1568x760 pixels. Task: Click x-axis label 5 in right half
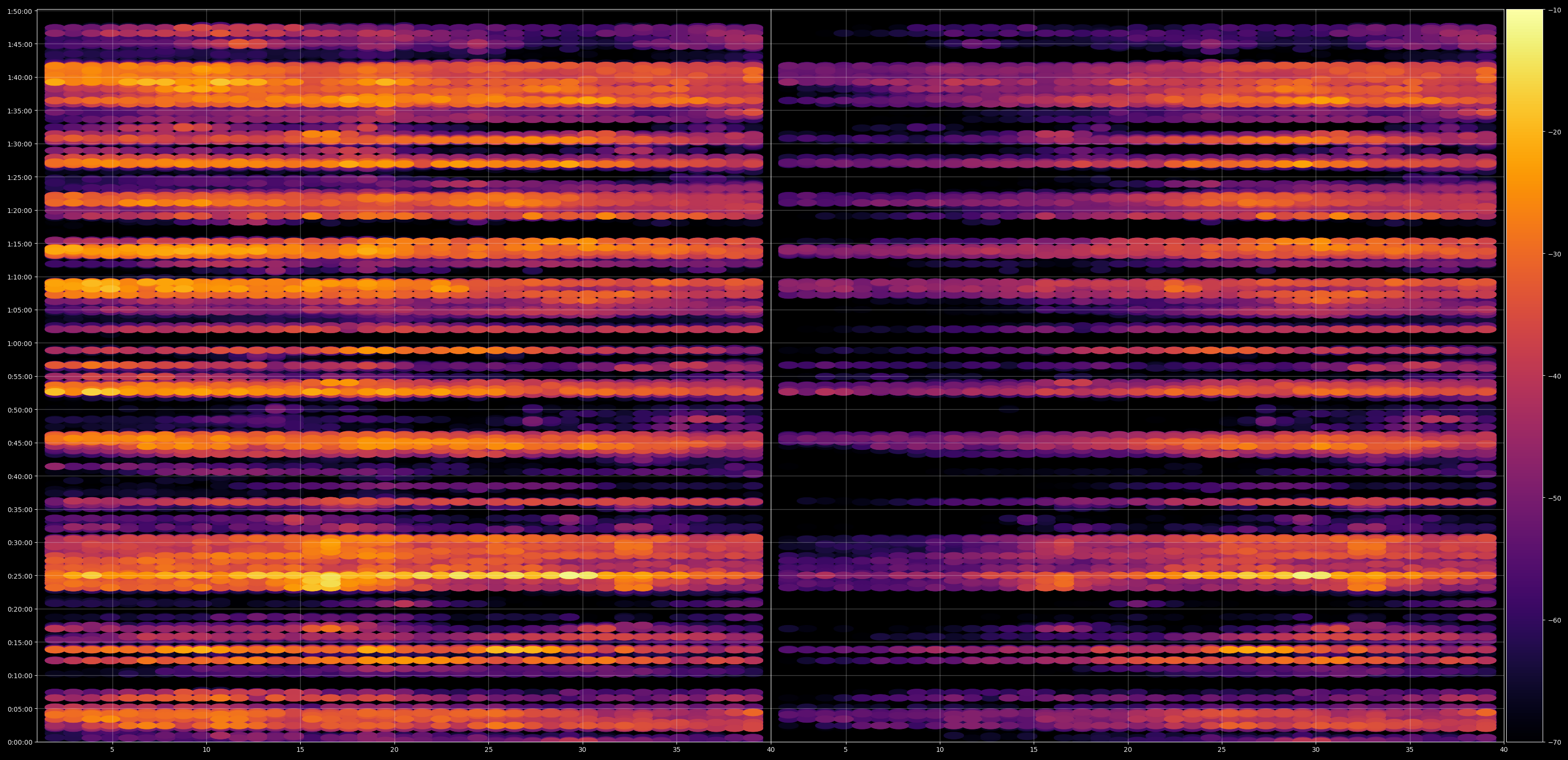pos(846,749)
